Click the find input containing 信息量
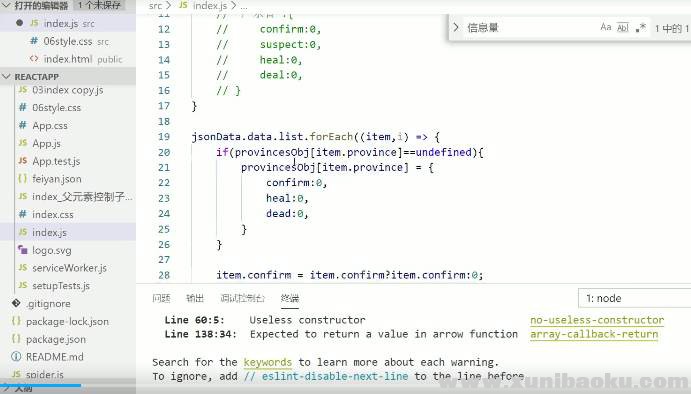Viewport: 691px width, 394px height. click(x=529, y=28)
